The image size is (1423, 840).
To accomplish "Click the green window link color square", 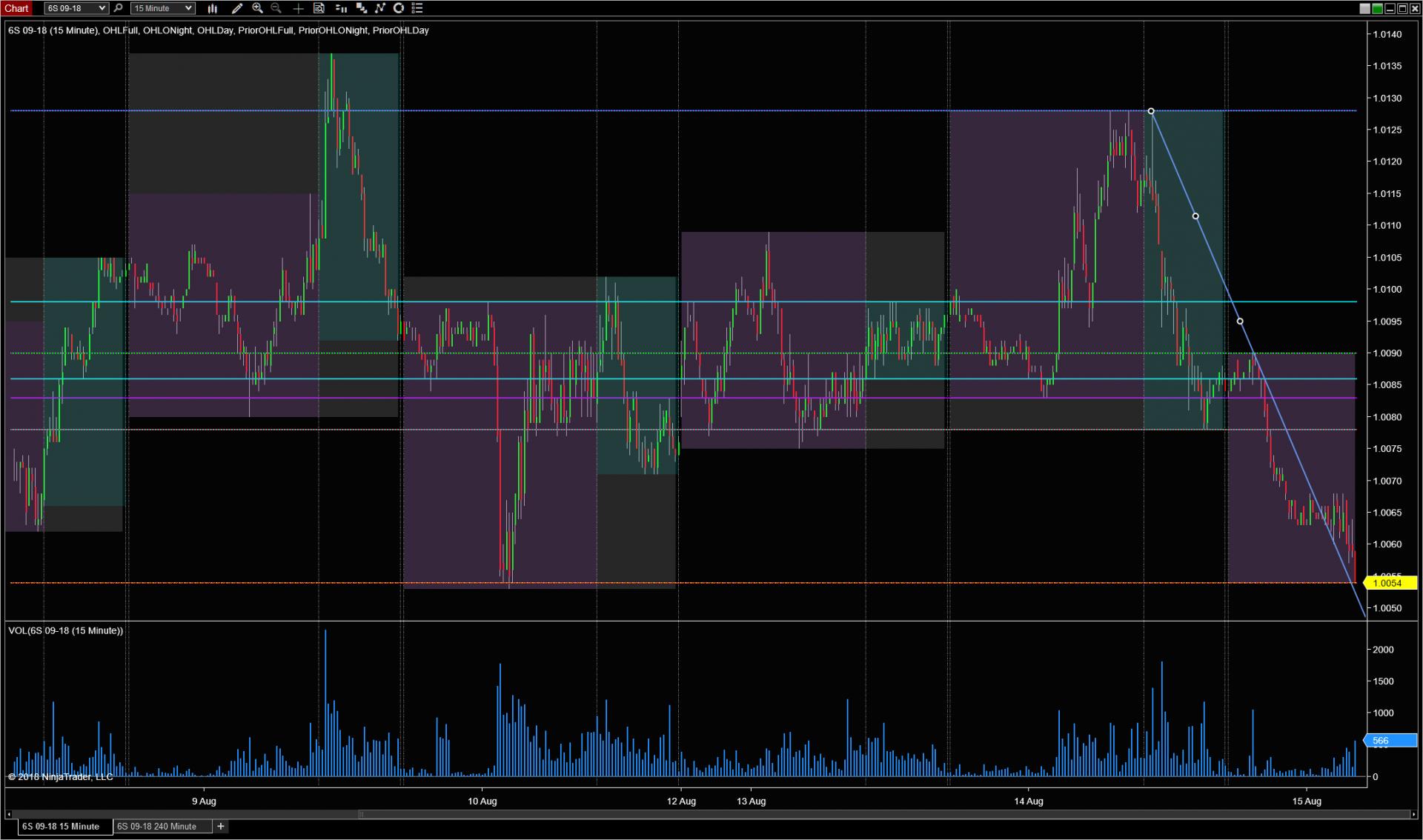I will click(x=1377, y=8).
